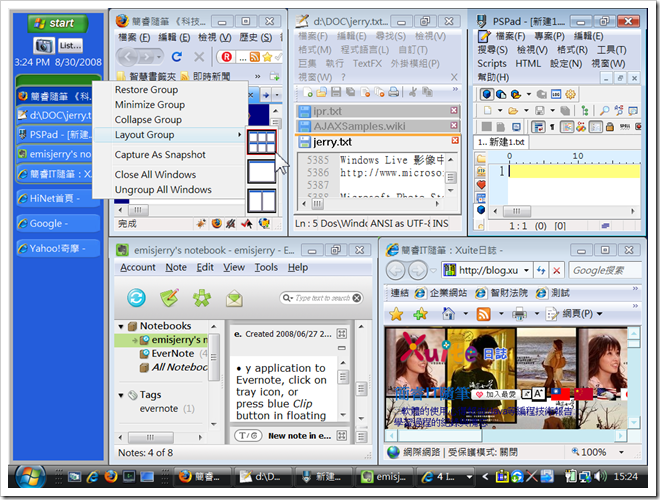Click the green start button
The width and height of the screenshot is (660, 500).
coord(58,23)
